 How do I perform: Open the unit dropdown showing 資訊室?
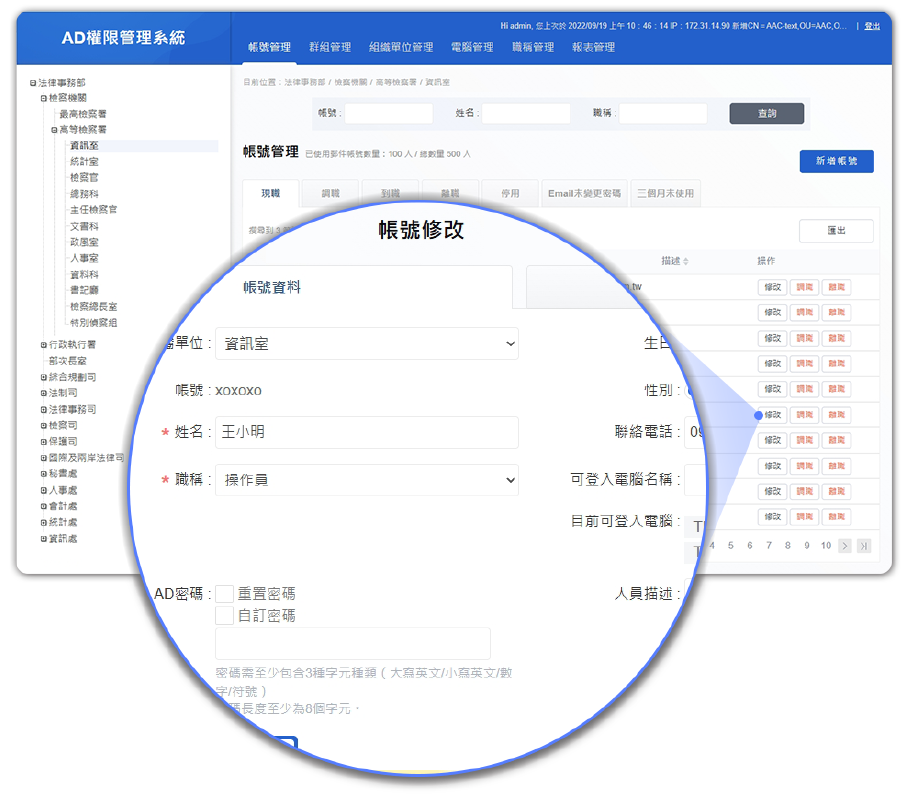pos(366,343)
